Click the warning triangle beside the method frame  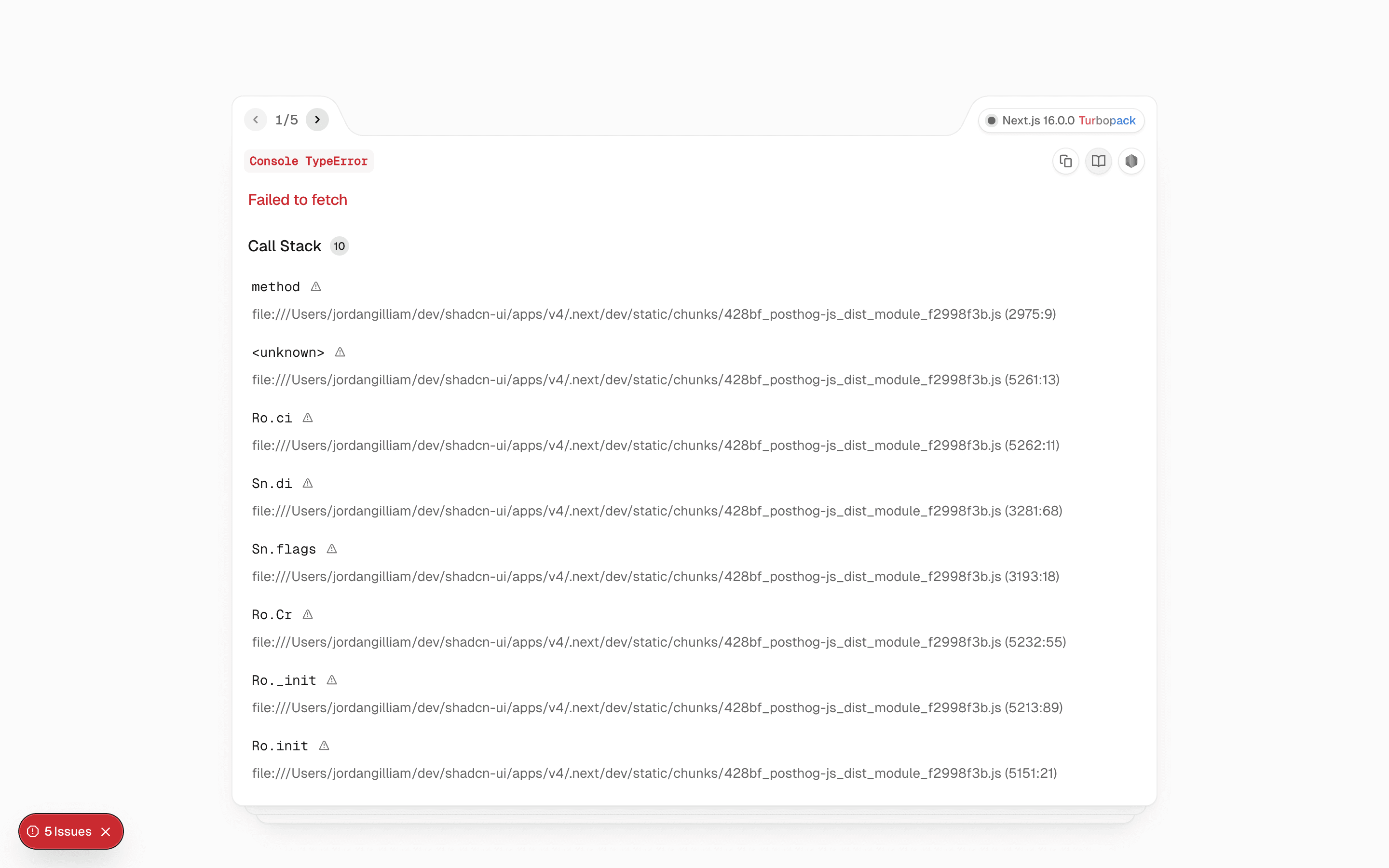[316, 286]
